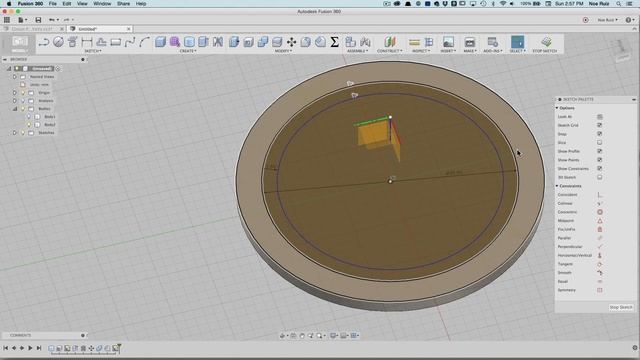Open the Help menu
This screenshot has width=640, height=360.
pyautogui.click(x=141, y=4)
